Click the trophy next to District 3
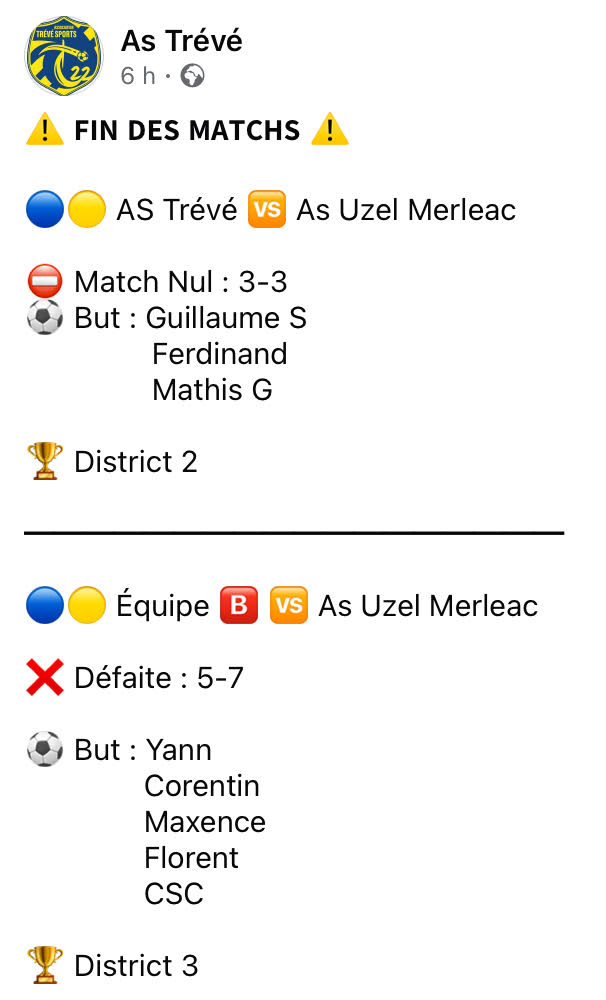This screenshot has width=606, height=1000. [45, 966]
